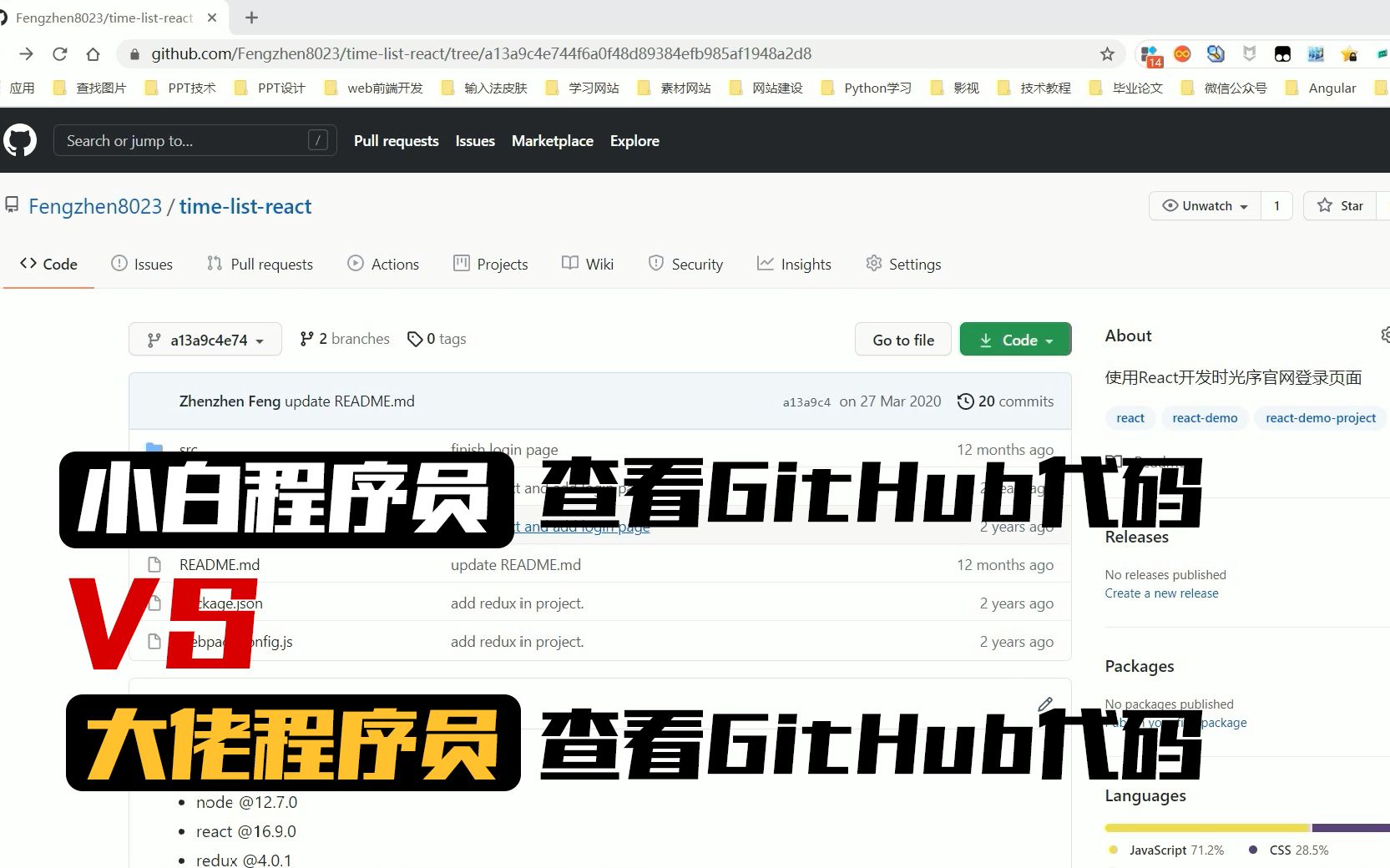Open the 技术教程 bookmark folder

[1034, 88]
